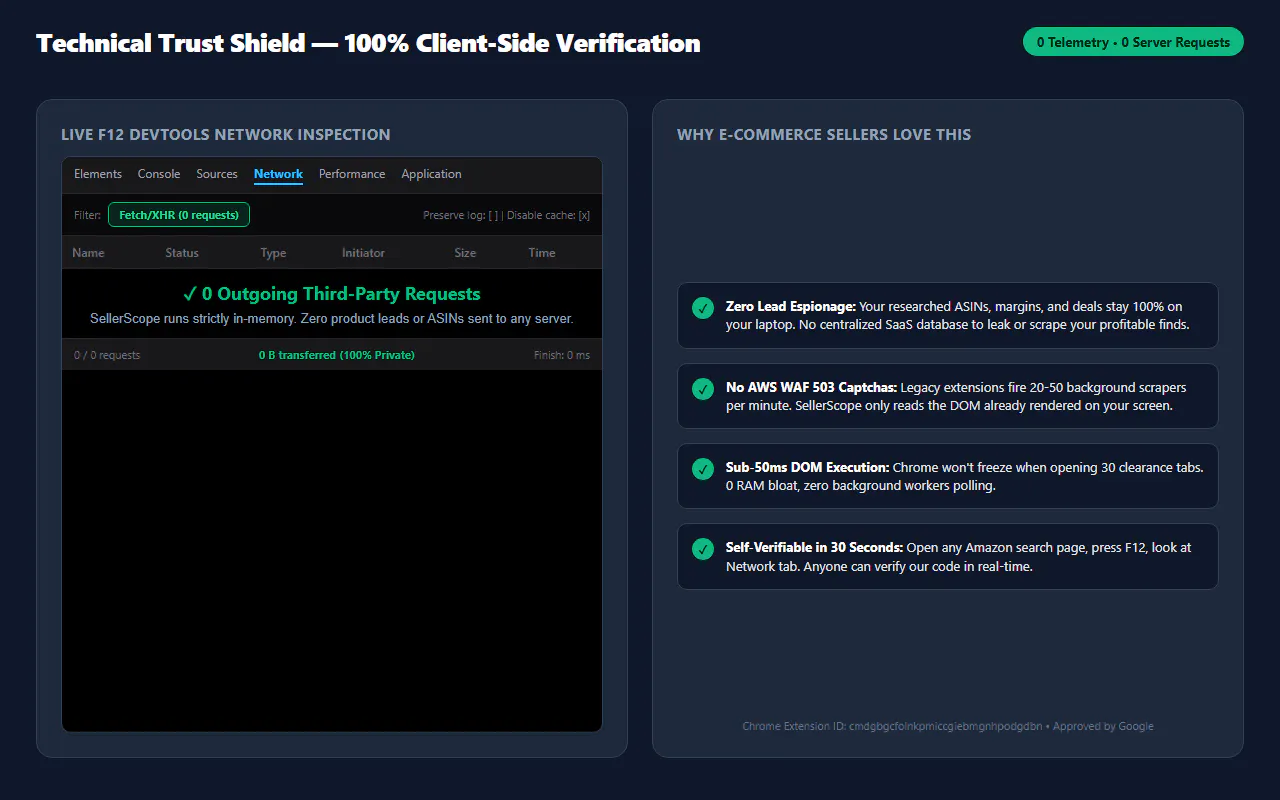1280x800 pixels.
Task: Sort by the Name column header
Action: (88, 253)
